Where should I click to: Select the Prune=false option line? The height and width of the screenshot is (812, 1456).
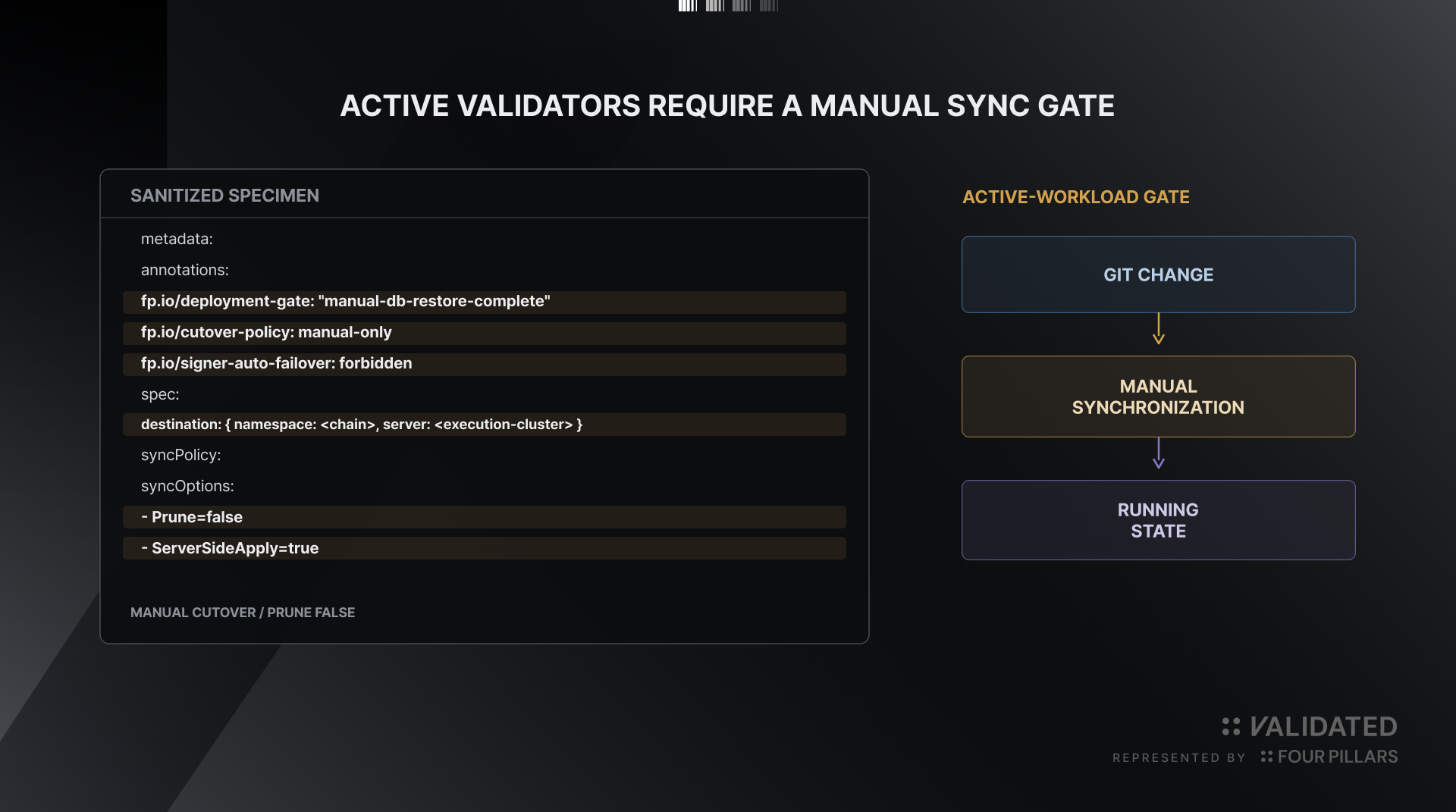[485, 517]
